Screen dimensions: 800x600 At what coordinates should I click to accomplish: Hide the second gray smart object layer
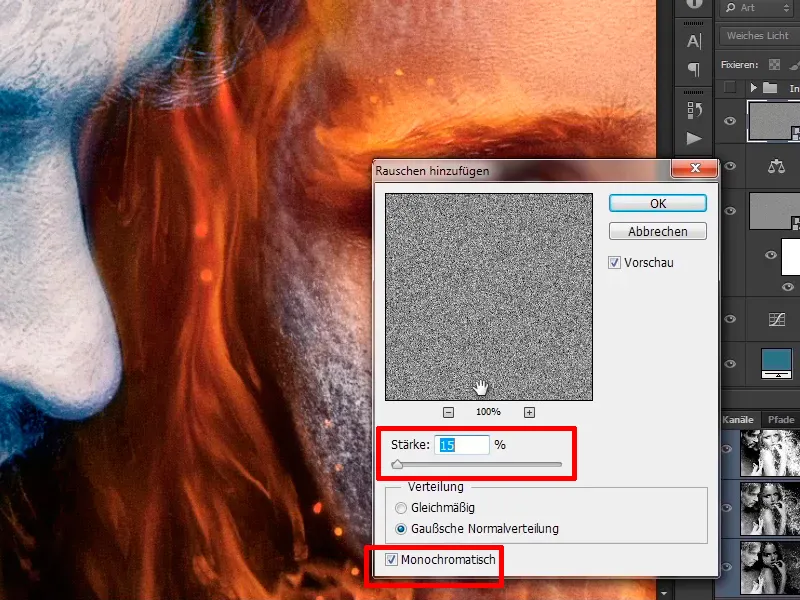pos(730,211)
